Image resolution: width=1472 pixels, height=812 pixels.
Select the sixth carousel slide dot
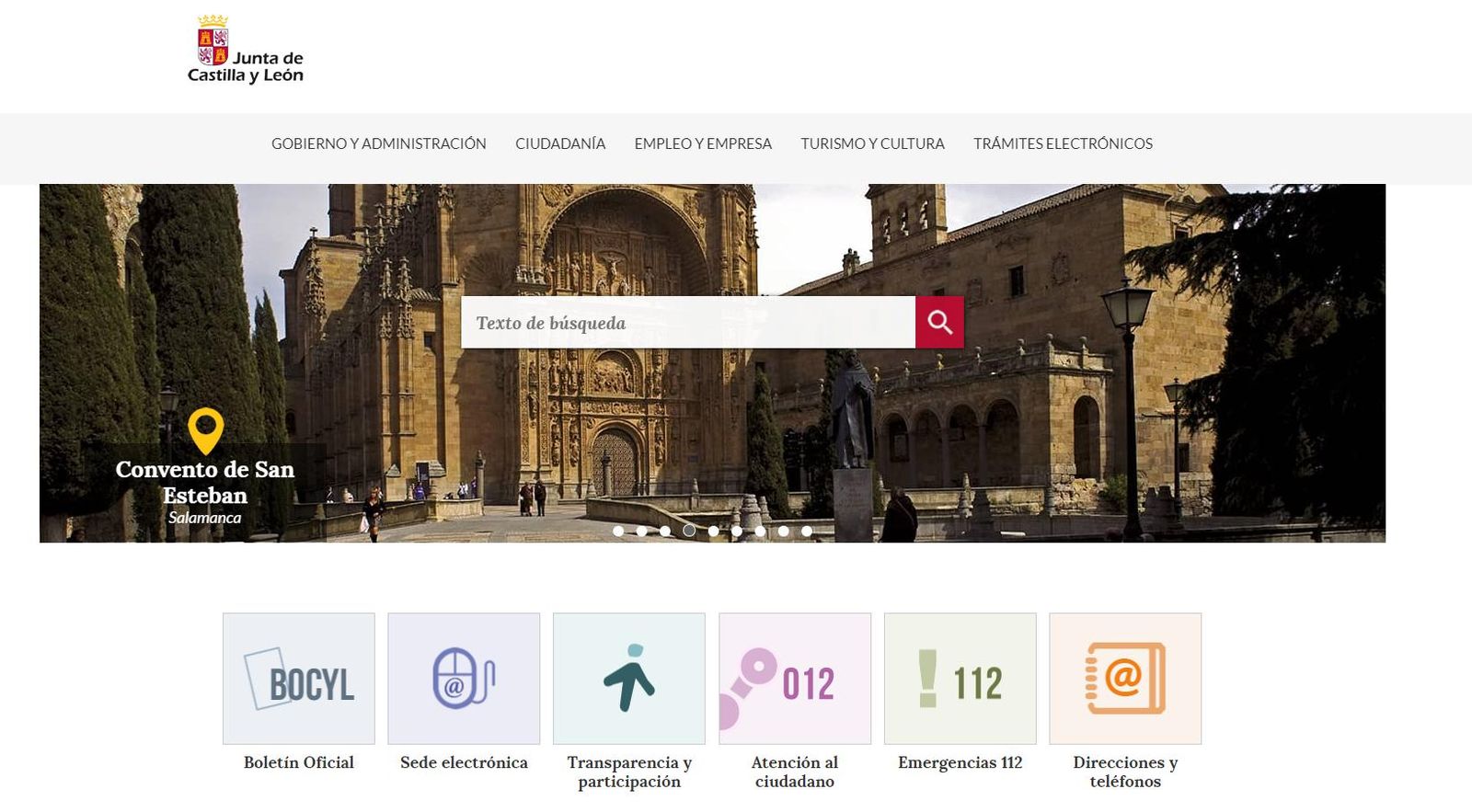point(736,531)
